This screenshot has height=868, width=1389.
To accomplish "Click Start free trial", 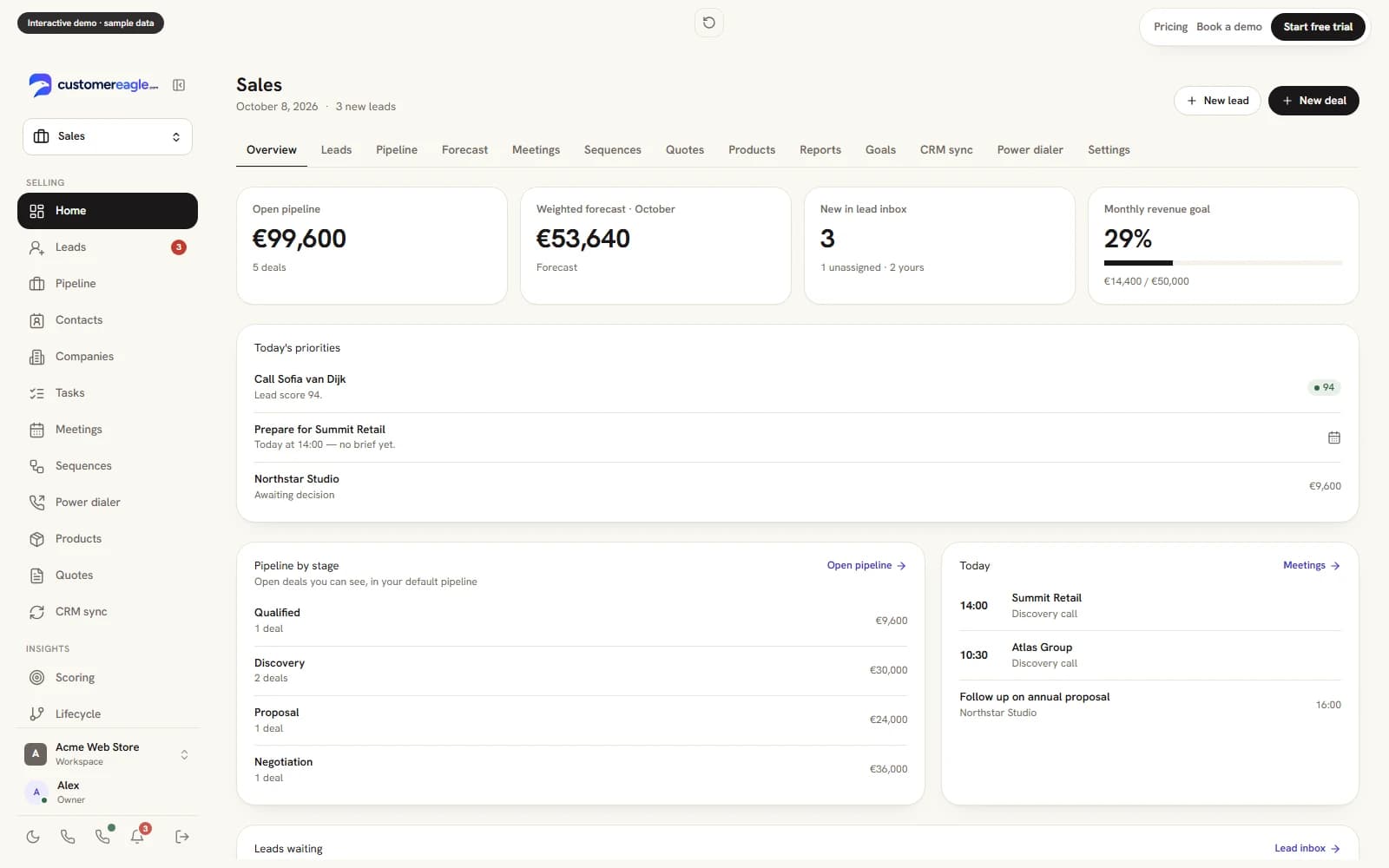I will click(x=1318, y=27).
